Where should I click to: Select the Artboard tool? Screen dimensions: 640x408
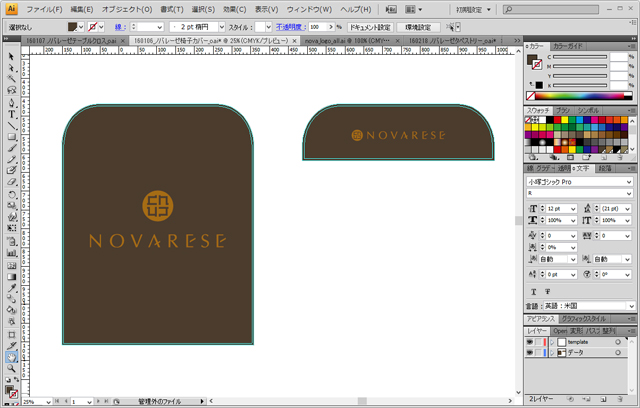click(11, 335)
